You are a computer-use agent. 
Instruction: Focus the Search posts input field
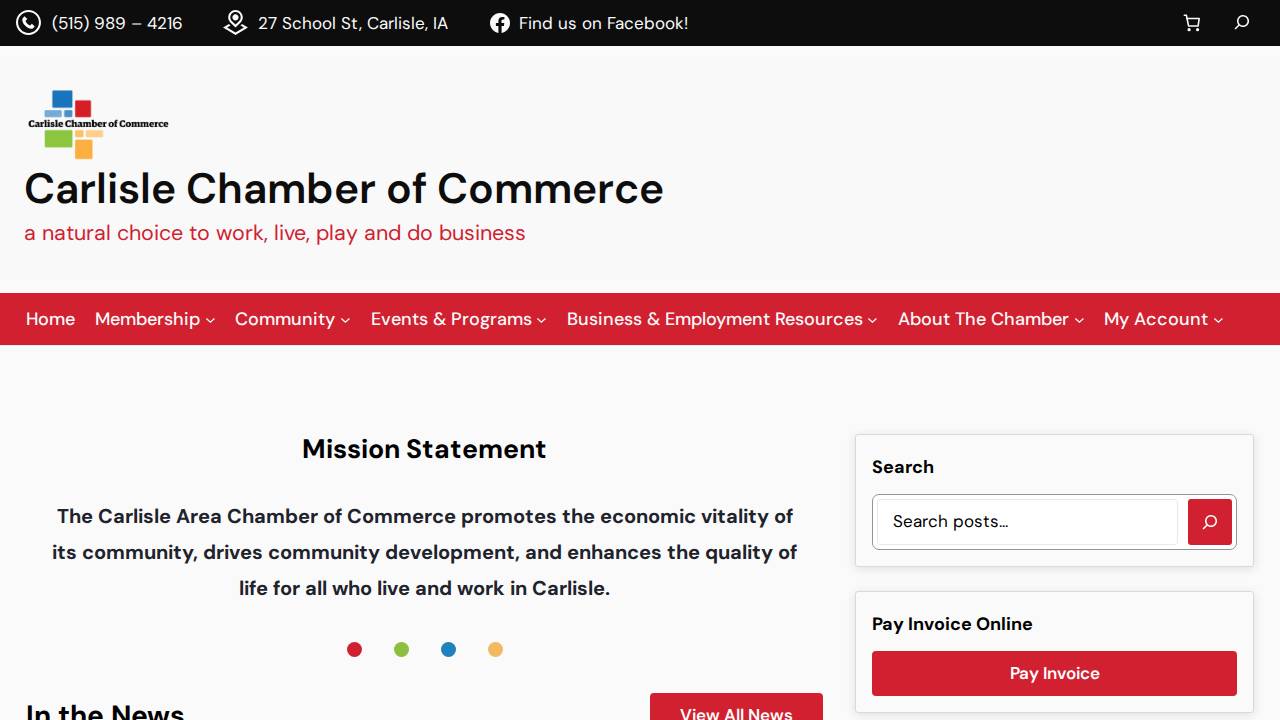pos(1028,522)
